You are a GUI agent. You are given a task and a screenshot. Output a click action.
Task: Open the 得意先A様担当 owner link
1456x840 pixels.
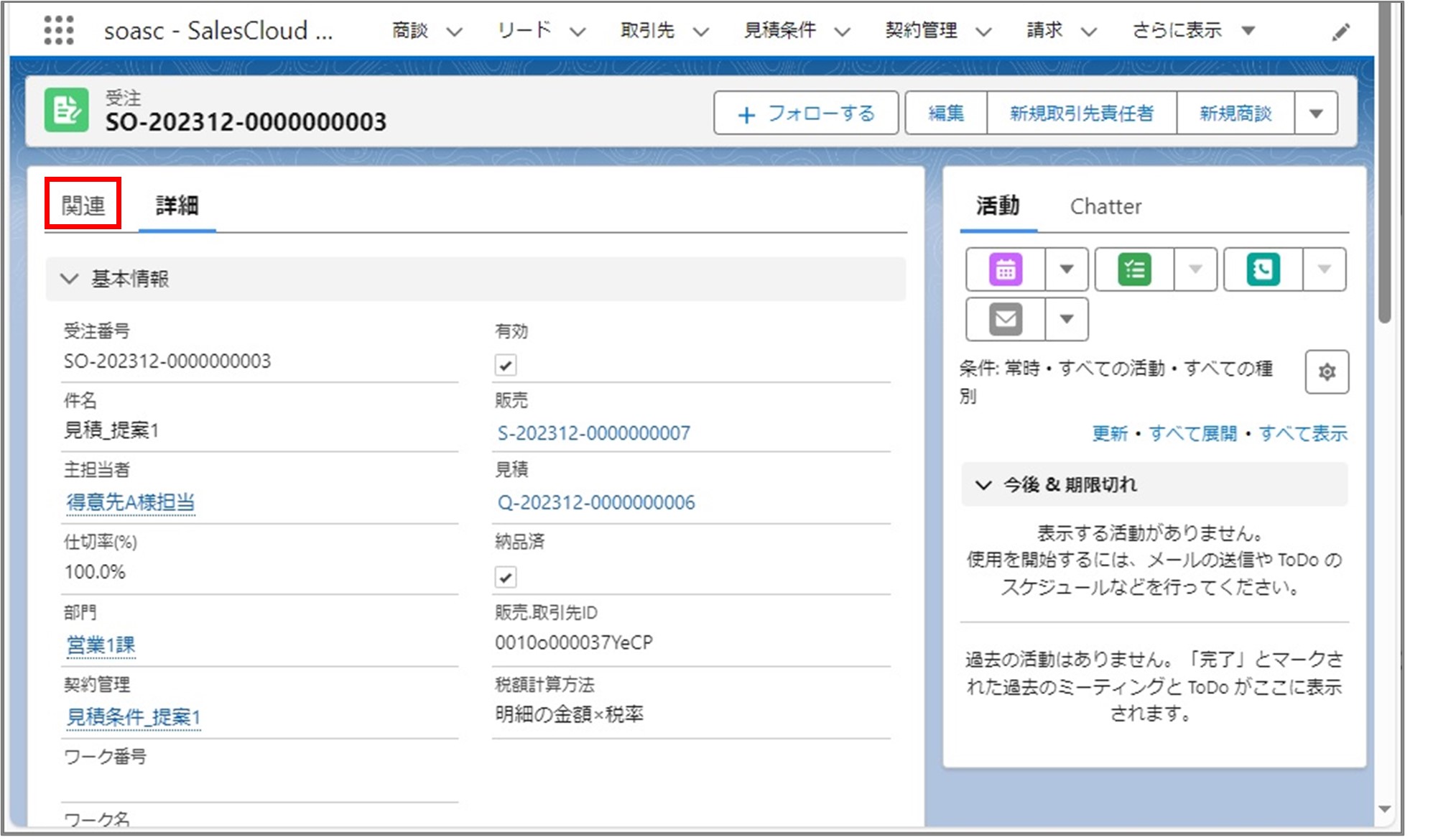[x=130, y=502]
